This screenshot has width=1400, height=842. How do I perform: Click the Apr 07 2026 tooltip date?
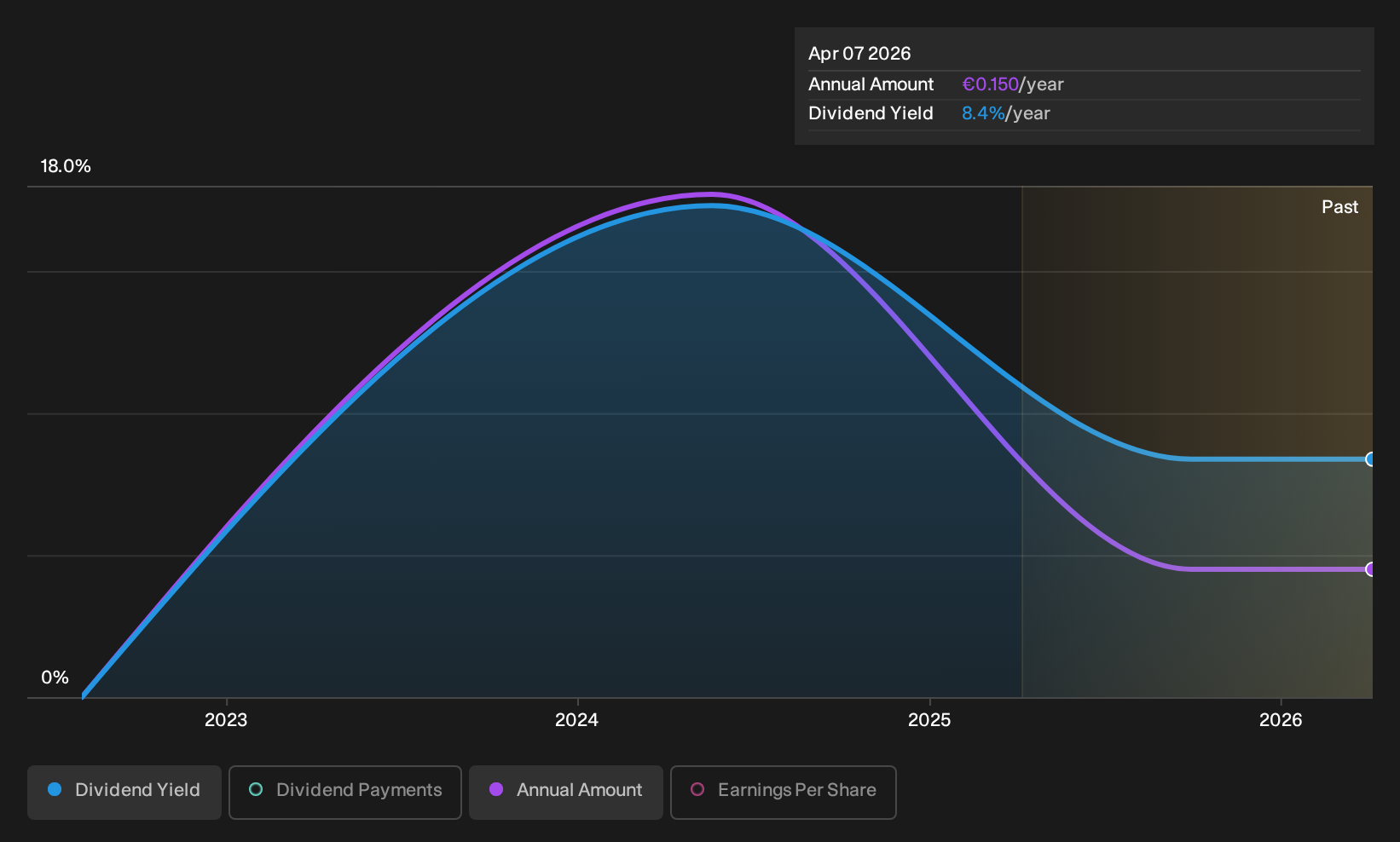coord(859,54)
